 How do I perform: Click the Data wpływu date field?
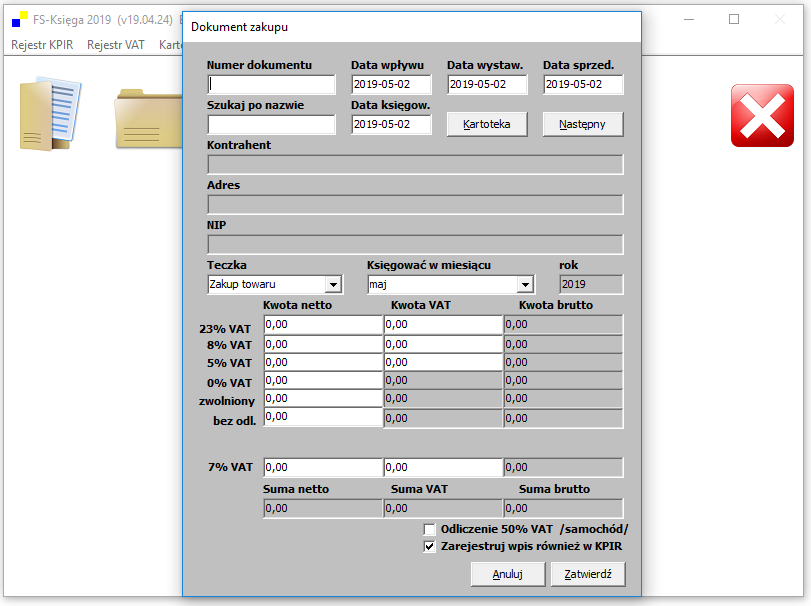pyautogui.click(x=392, y=84)
